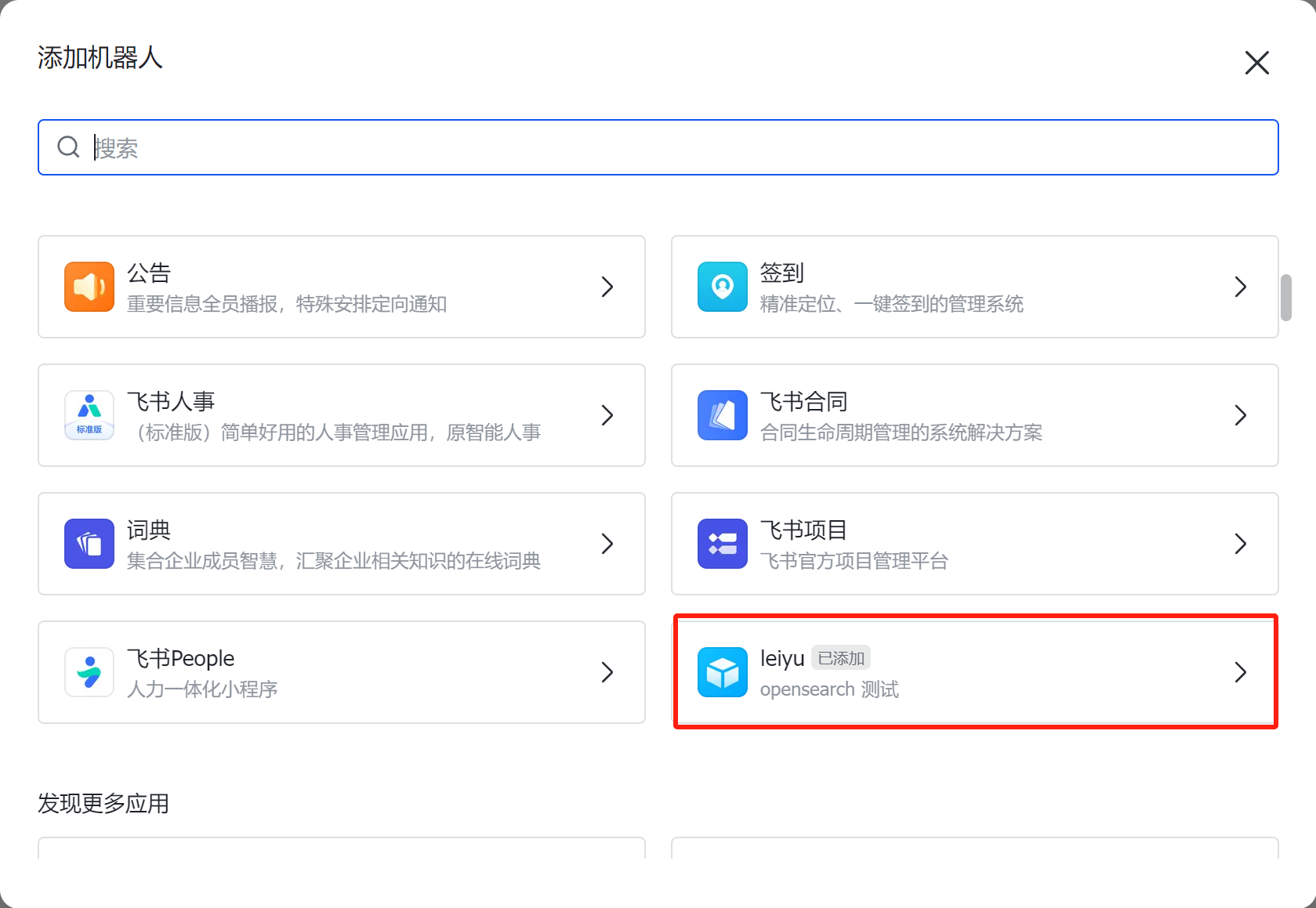Select the 飞书人事 bot title
Image resolution: width=1316 pixels, height=908 pixels.
coord(171,401)
